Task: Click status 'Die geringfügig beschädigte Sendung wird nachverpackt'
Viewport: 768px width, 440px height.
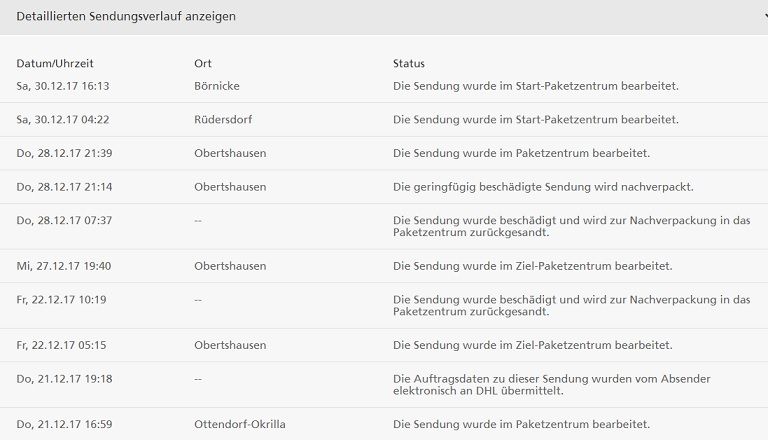Action: click(543, 187)
